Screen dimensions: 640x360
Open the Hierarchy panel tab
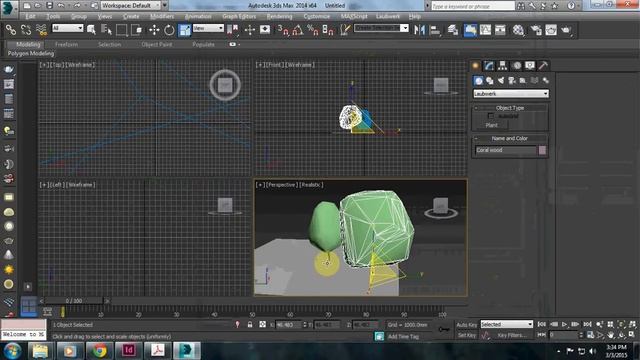click(x=502, y=66)
